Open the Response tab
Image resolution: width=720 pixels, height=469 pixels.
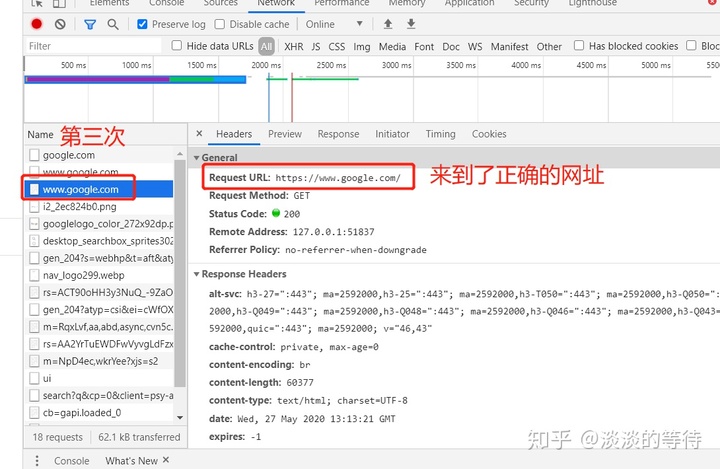click(338, 134)
